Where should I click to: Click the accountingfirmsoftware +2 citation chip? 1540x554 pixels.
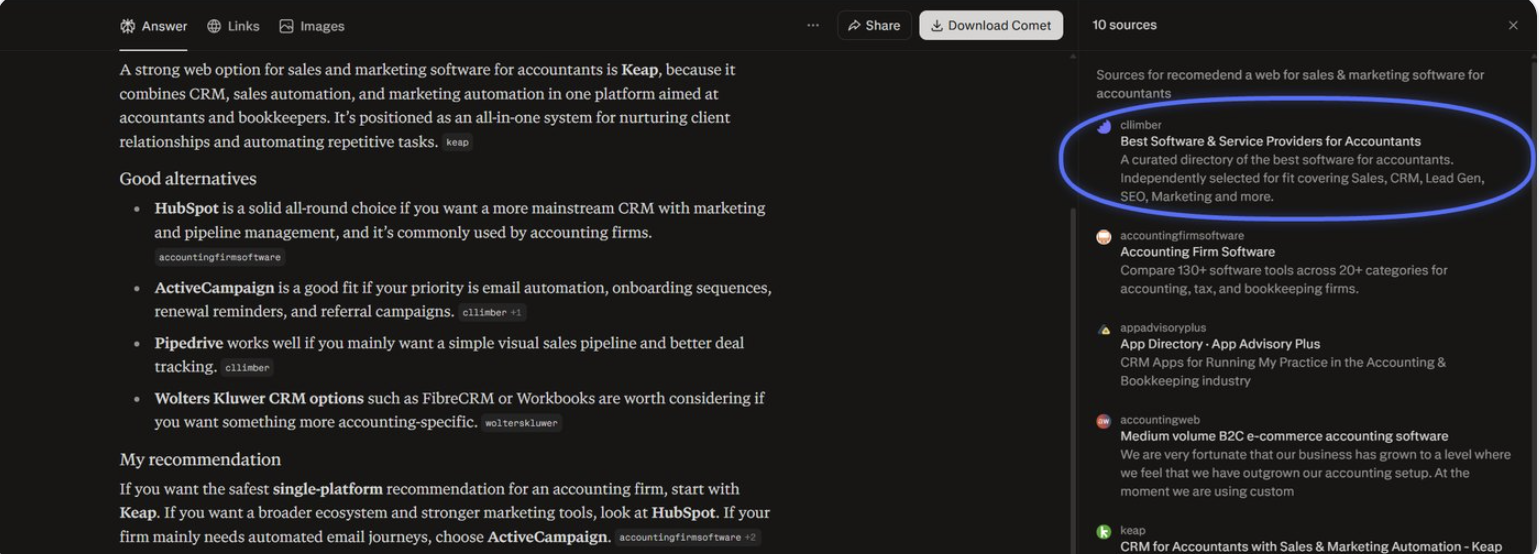pyautogui.click(x=688, y=538)
